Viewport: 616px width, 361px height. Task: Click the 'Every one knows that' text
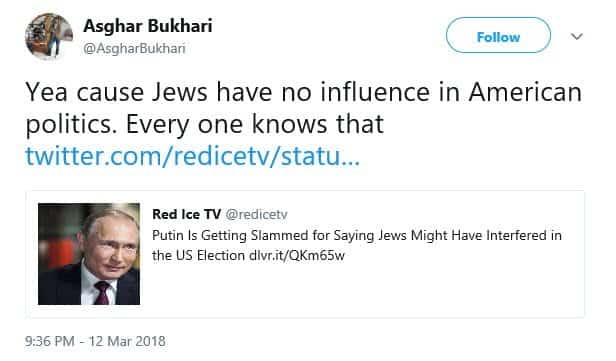point(255,124)
